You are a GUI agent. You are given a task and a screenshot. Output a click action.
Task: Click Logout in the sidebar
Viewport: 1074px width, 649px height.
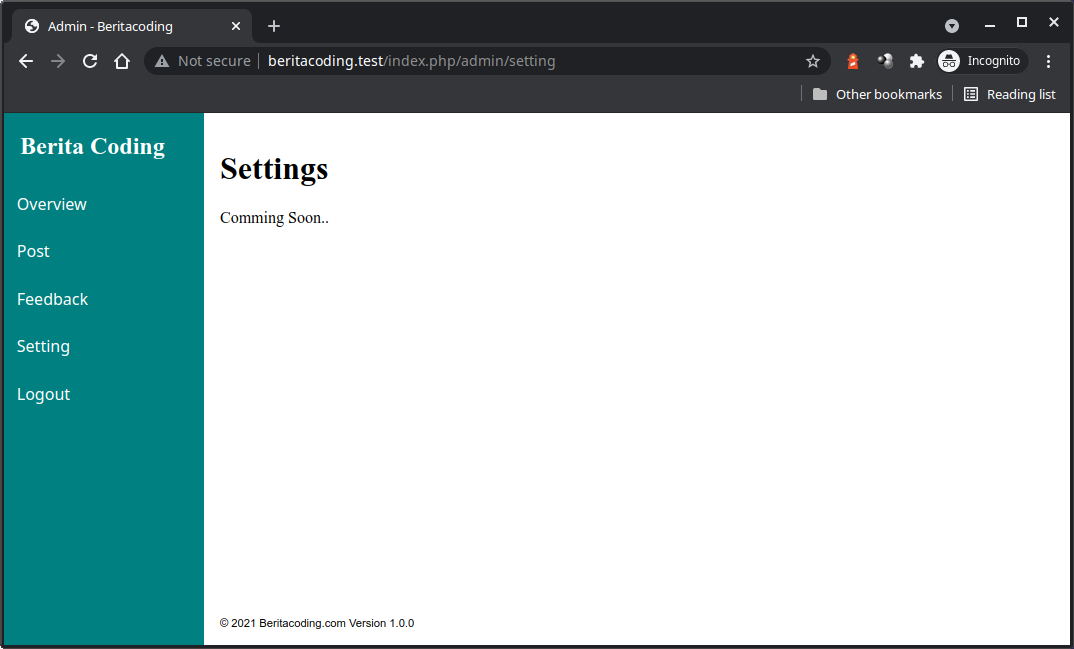click(43, 394)
